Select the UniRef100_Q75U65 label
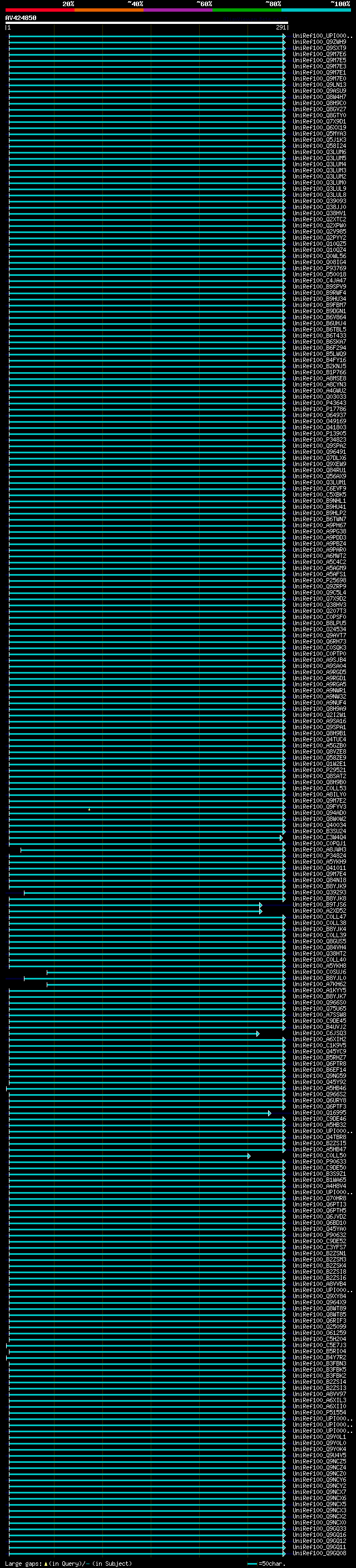This screenshot has height=1568, width=356. click(x=319, y=1008)
